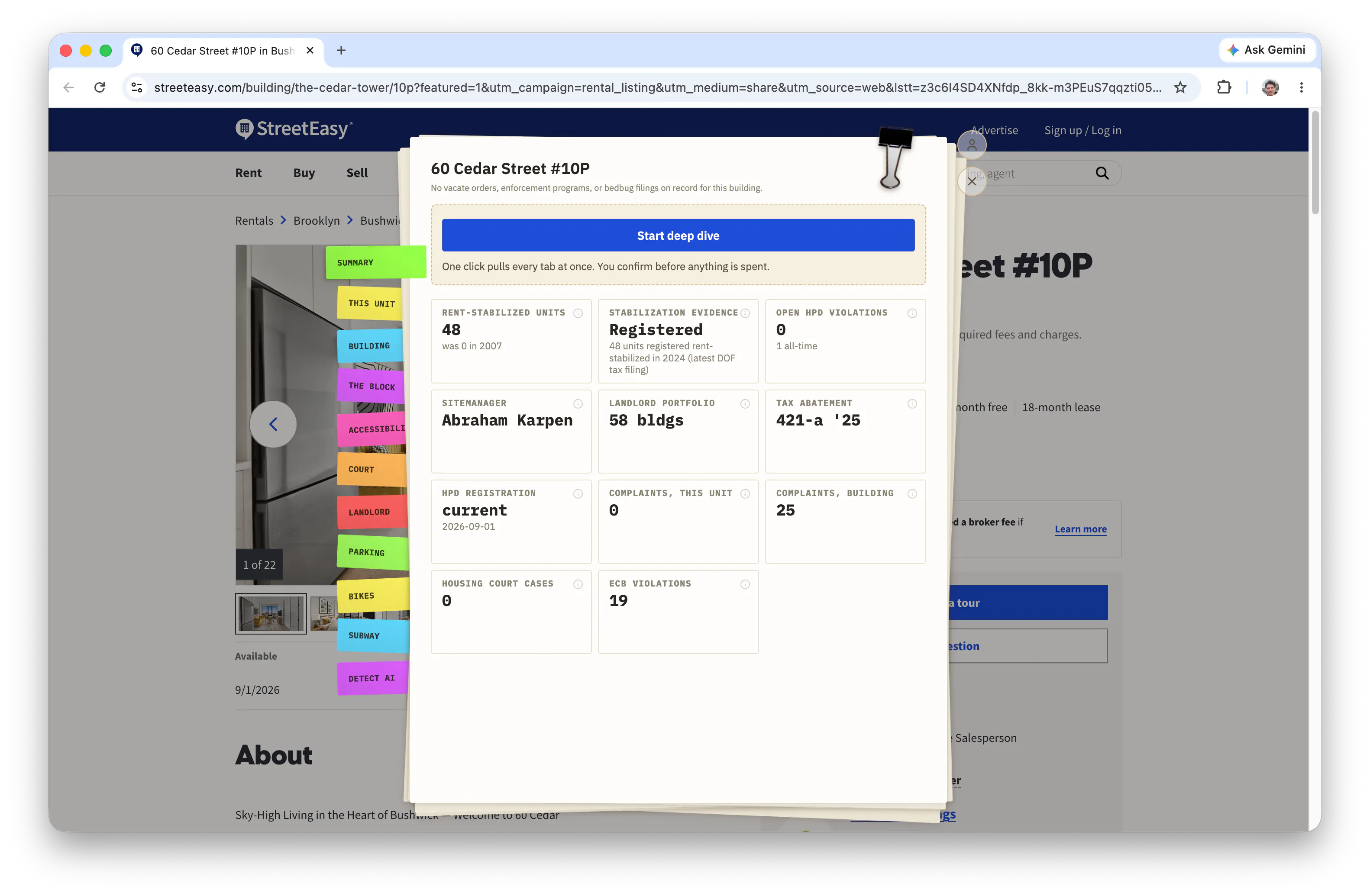
Task: Reload the page
Action: (x=100, y=87)
